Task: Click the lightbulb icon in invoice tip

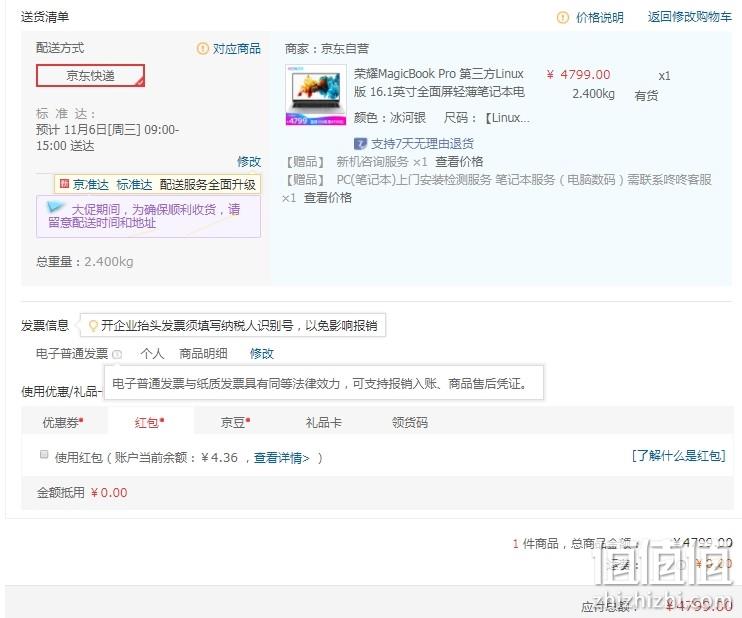Action: tap(93, 325)
